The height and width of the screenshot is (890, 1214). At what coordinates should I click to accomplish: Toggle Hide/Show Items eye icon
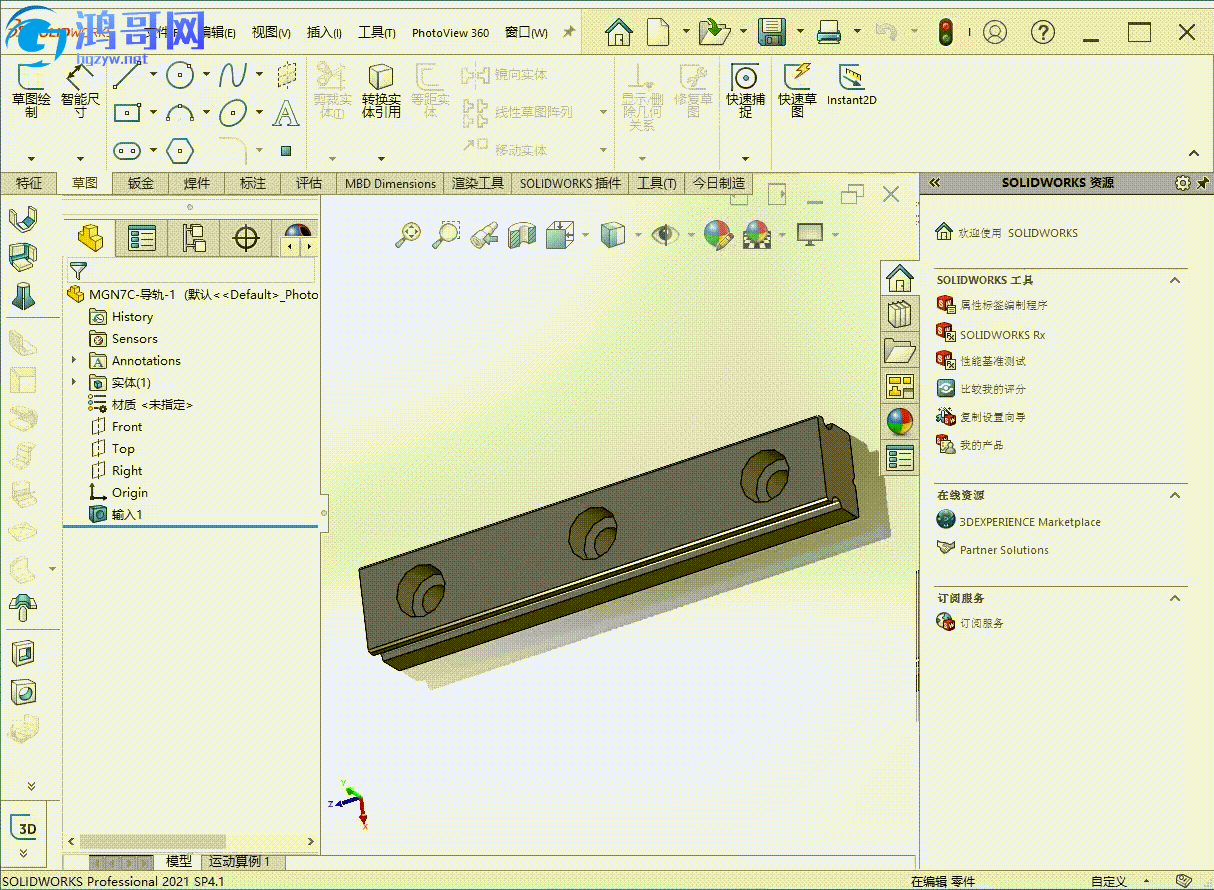(664, 235)
